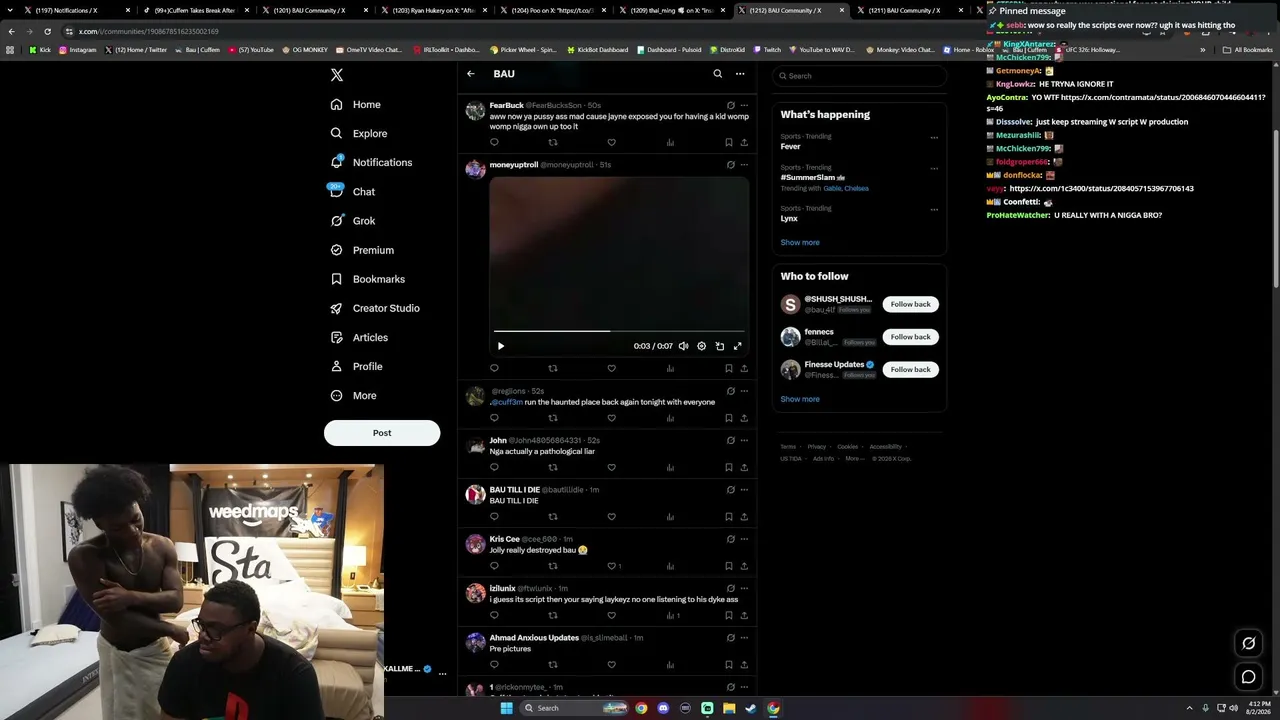Image resolution: width=1280 pixels, height=720 pixels.
Task: Like FearBuck's post
Action: click(611, 142)
